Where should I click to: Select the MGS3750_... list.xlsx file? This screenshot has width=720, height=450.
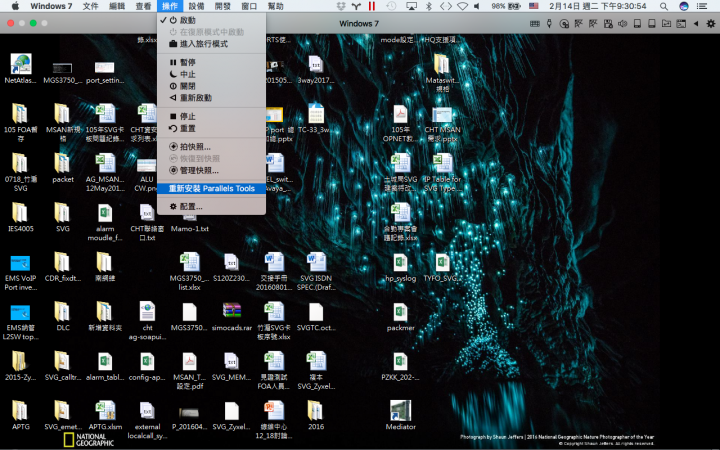click(189, 271)
